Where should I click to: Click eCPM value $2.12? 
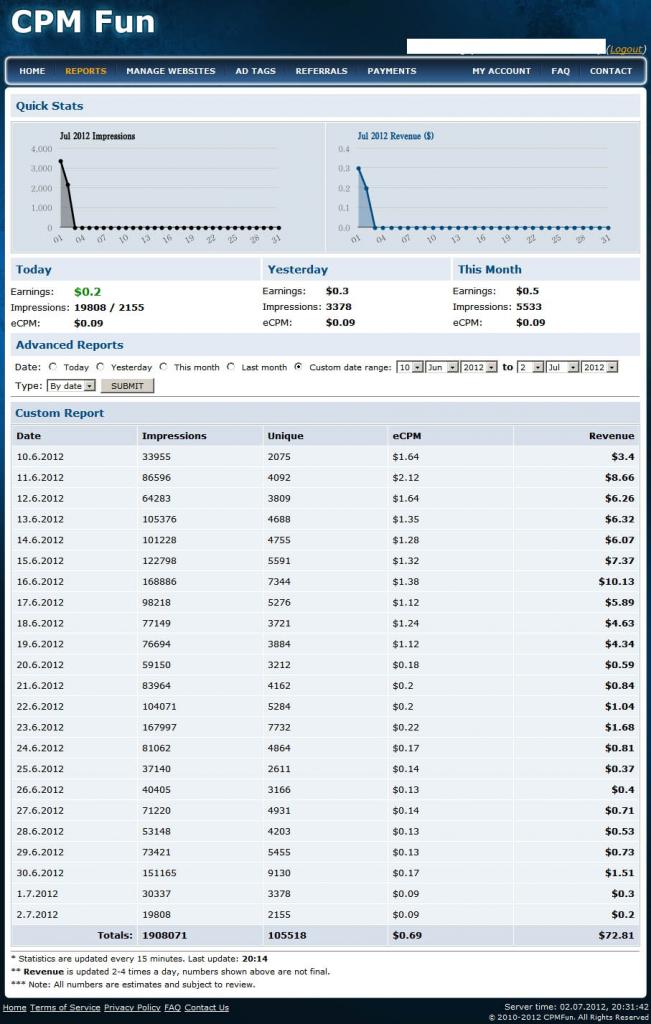pyautogui.click(x=405, y=477)
